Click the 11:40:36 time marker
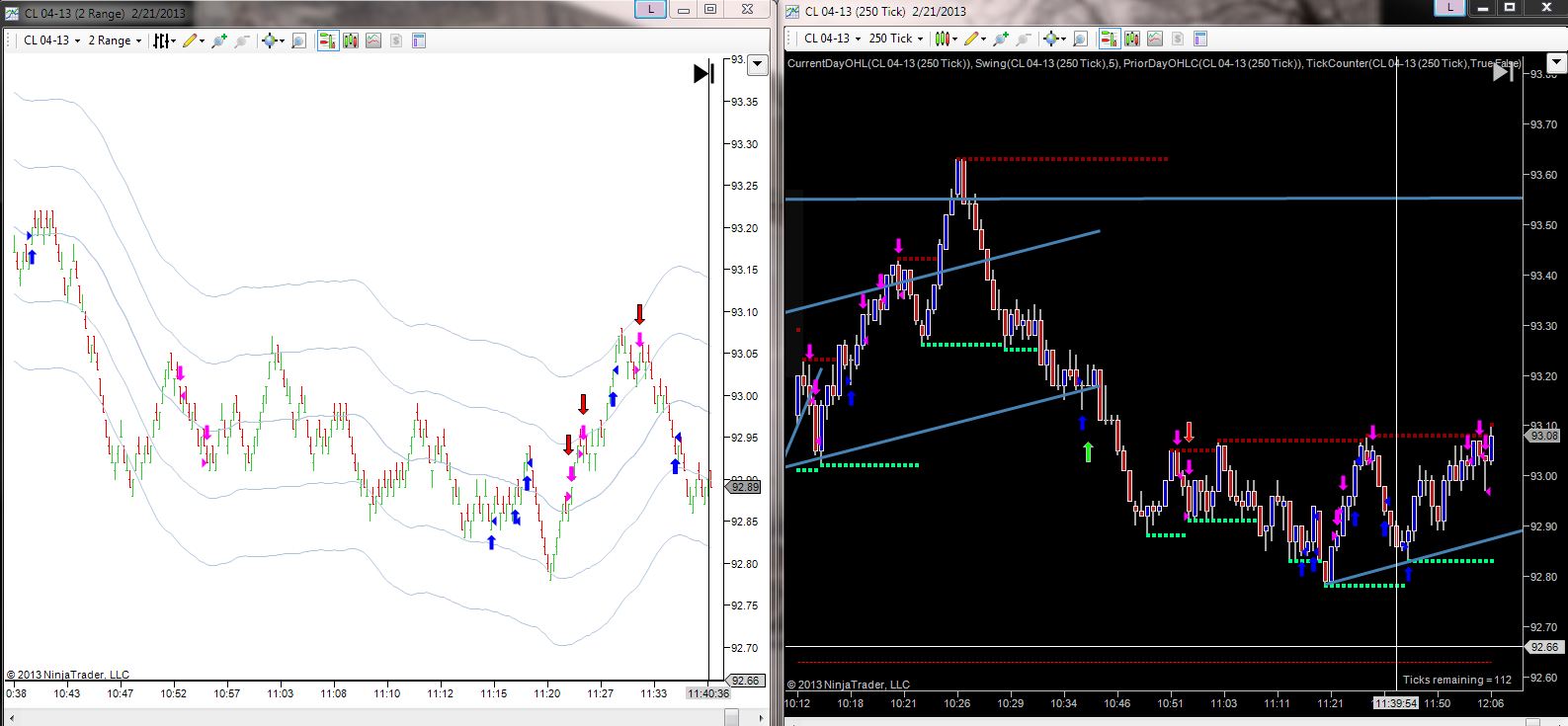Image resolution: width=1568 pixels, height=726 pixels. tap(707, 693)
